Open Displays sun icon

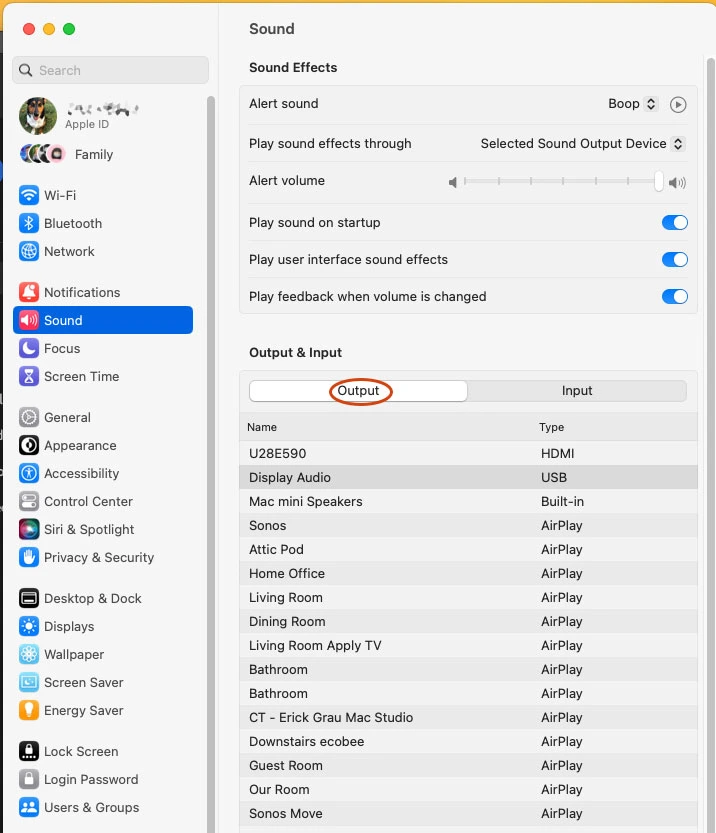pos(29,626)
